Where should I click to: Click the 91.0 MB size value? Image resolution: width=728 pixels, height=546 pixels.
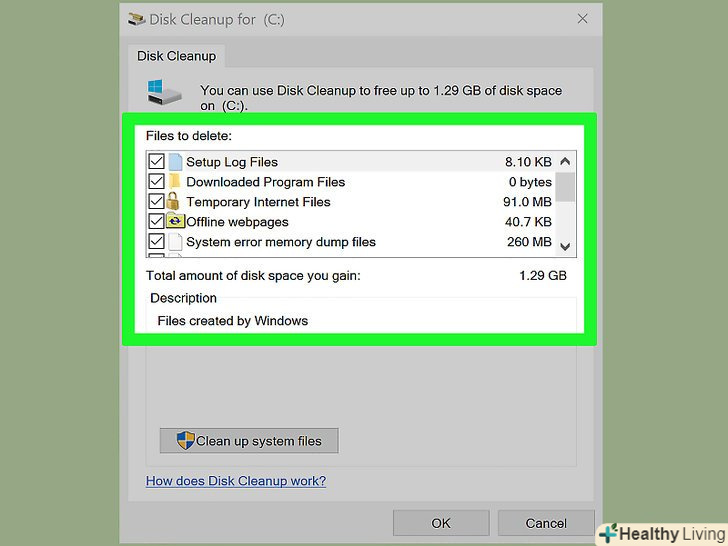(x=527, y=202)
